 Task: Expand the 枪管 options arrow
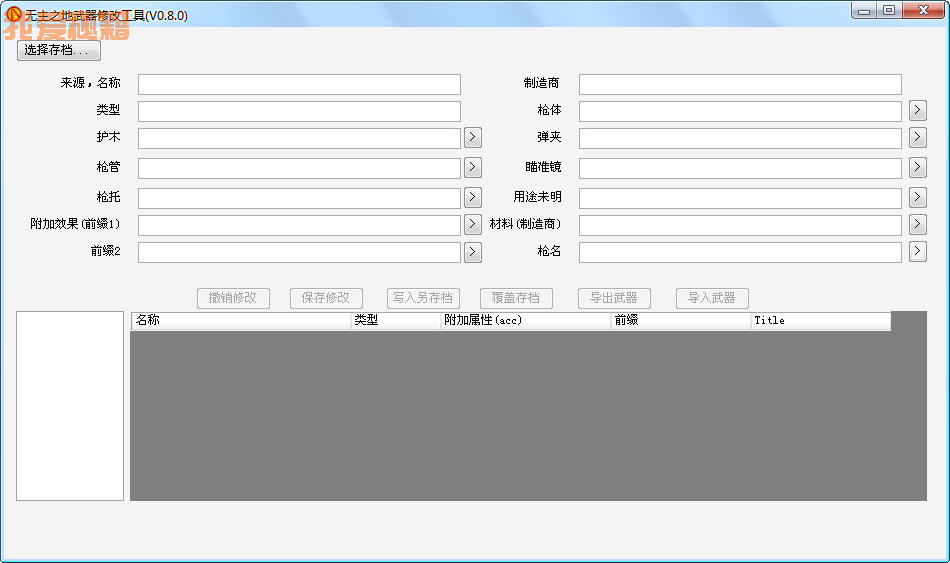coord(473,168)
